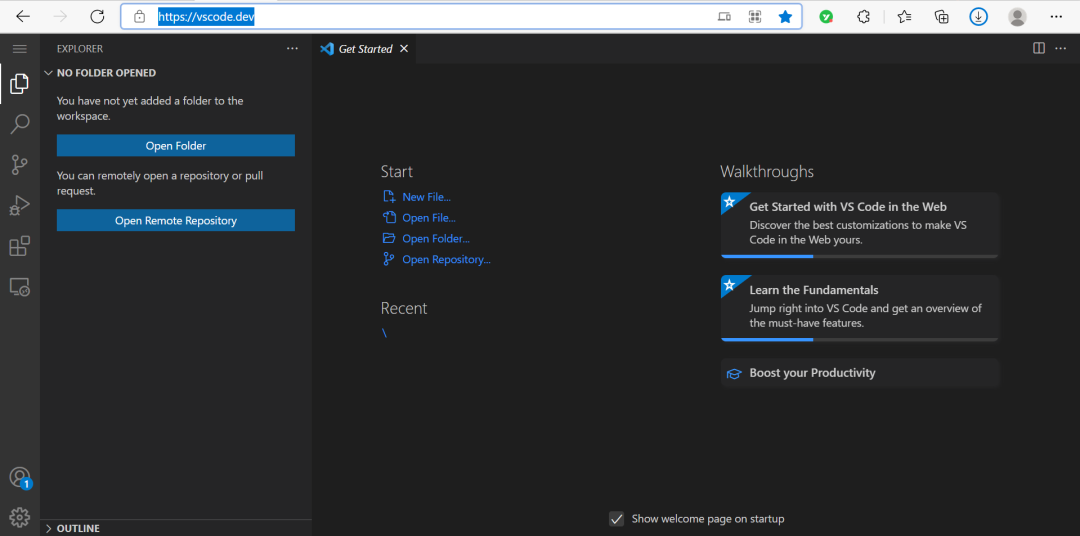1080x536 pixels.
Task: Open the Explorer view in activity bar
Action: click(19, 84)
